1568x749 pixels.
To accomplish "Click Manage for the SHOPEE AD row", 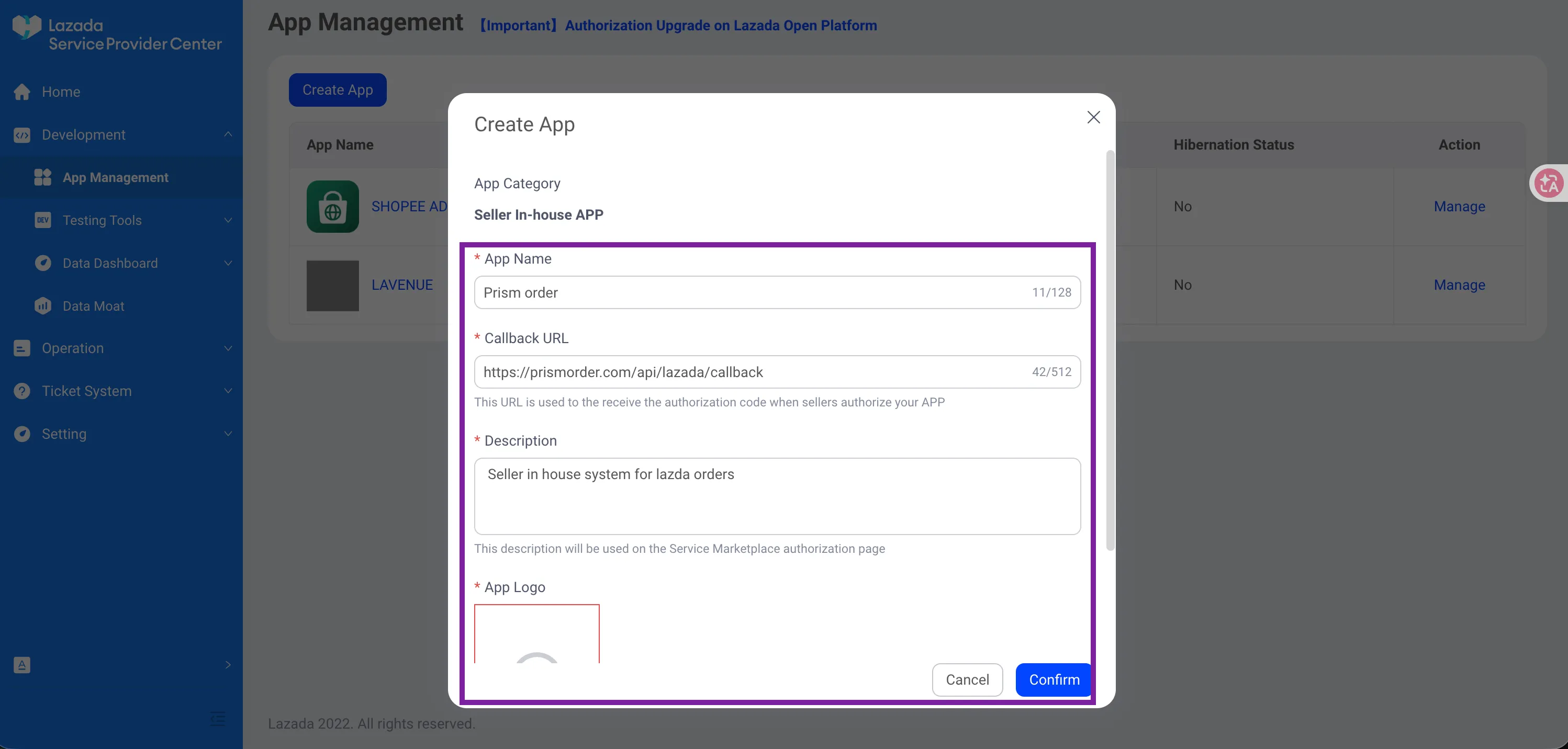I will (x=1459, y=206).
